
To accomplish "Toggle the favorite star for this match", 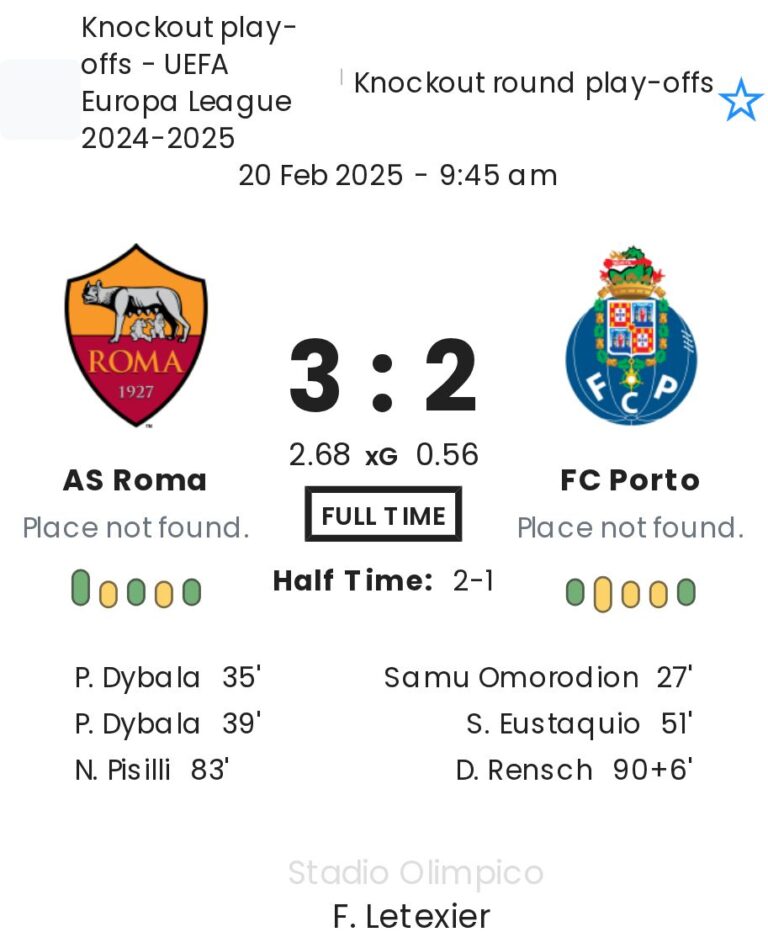I will click(x=741, y=101).
